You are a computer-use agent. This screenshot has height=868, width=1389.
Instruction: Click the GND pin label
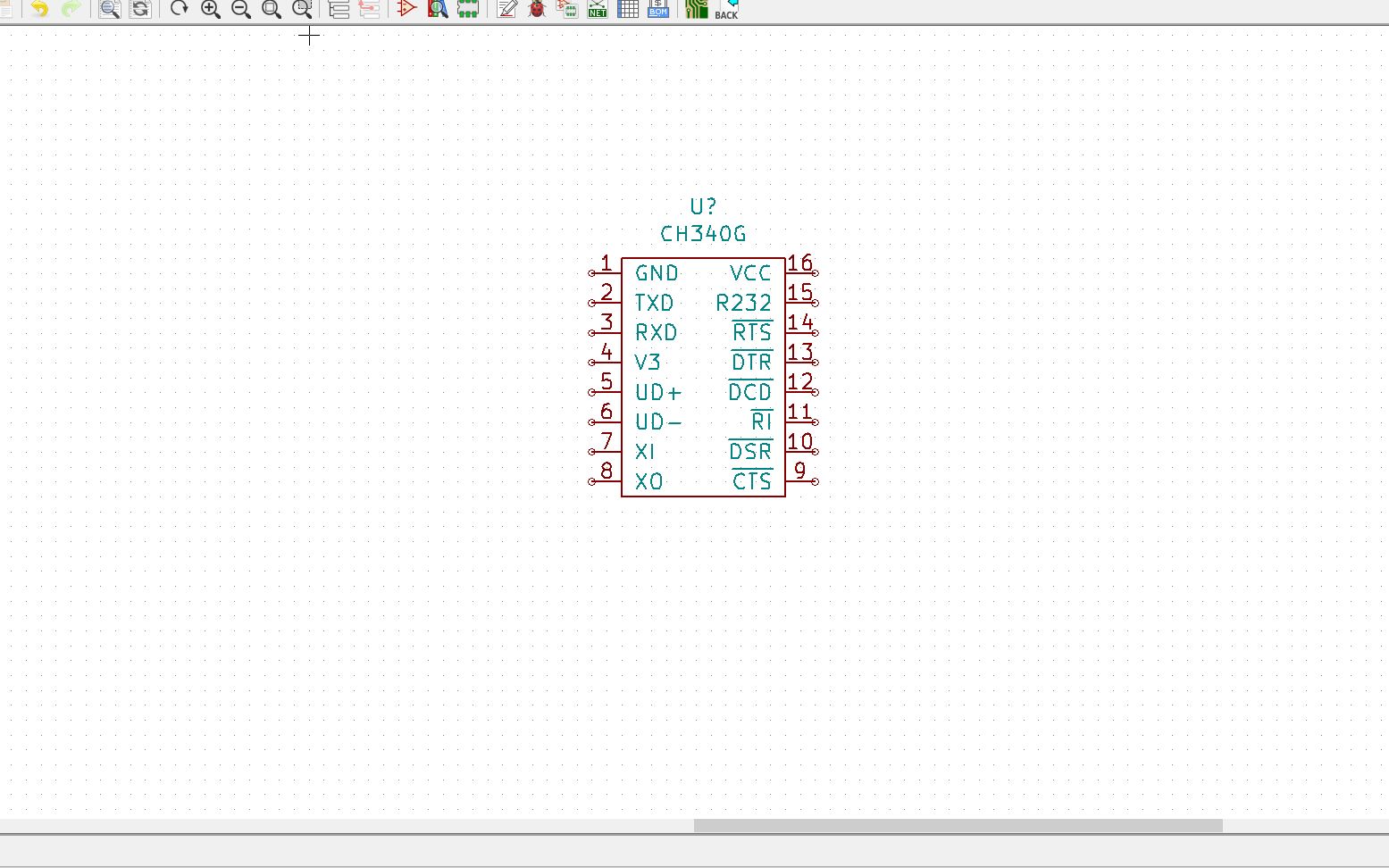pos(657,273)
